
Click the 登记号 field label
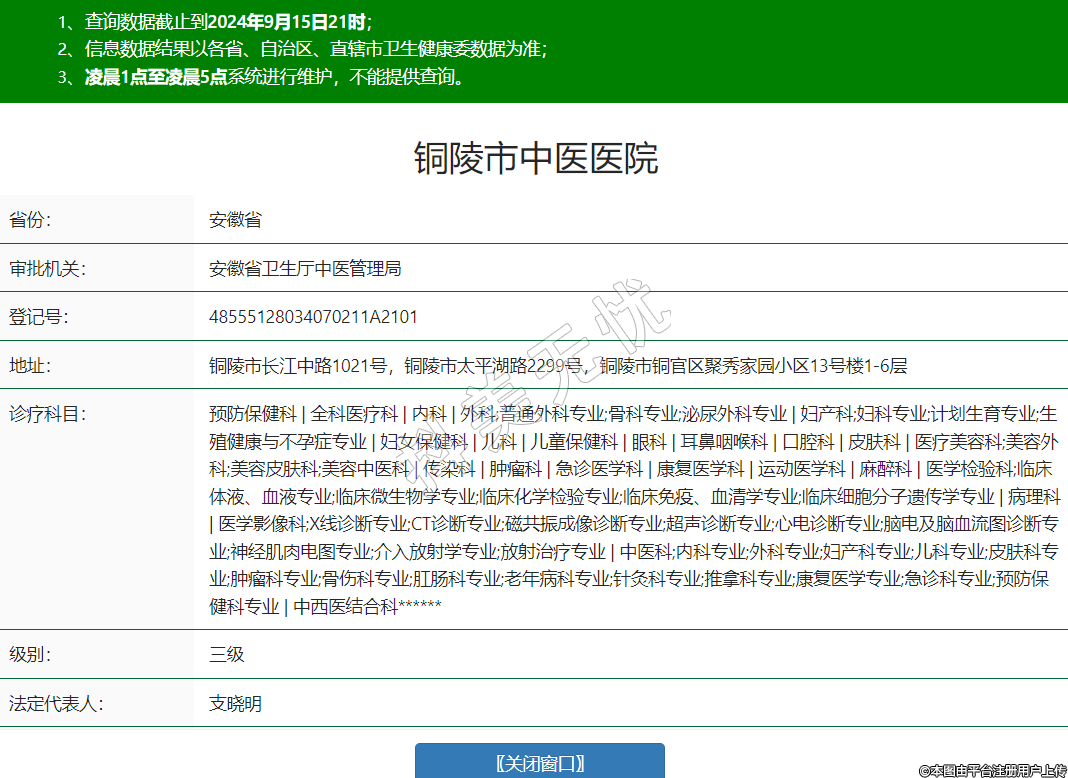[x=38, y=317]
